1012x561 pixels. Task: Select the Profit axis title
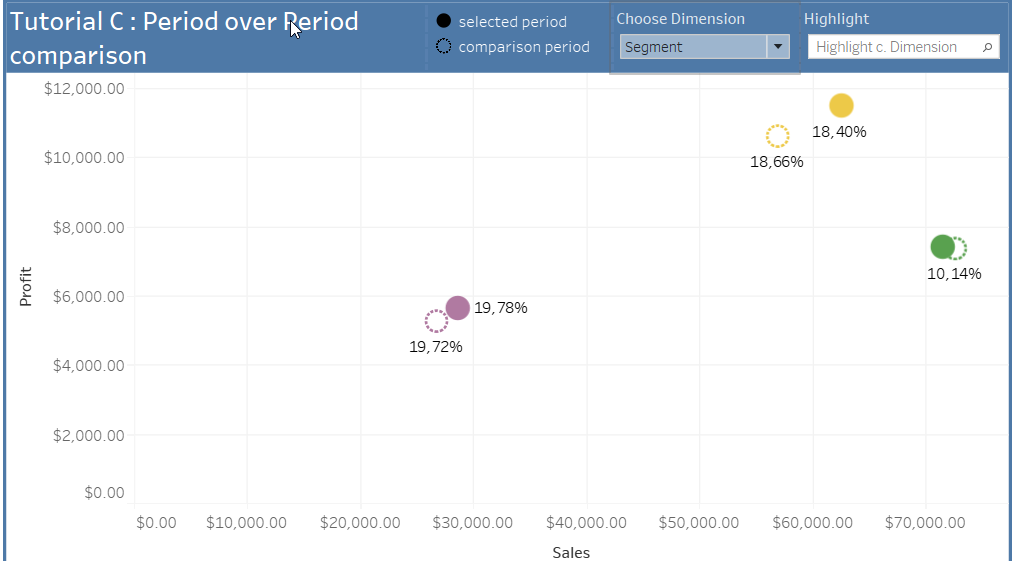pos(26,286)
